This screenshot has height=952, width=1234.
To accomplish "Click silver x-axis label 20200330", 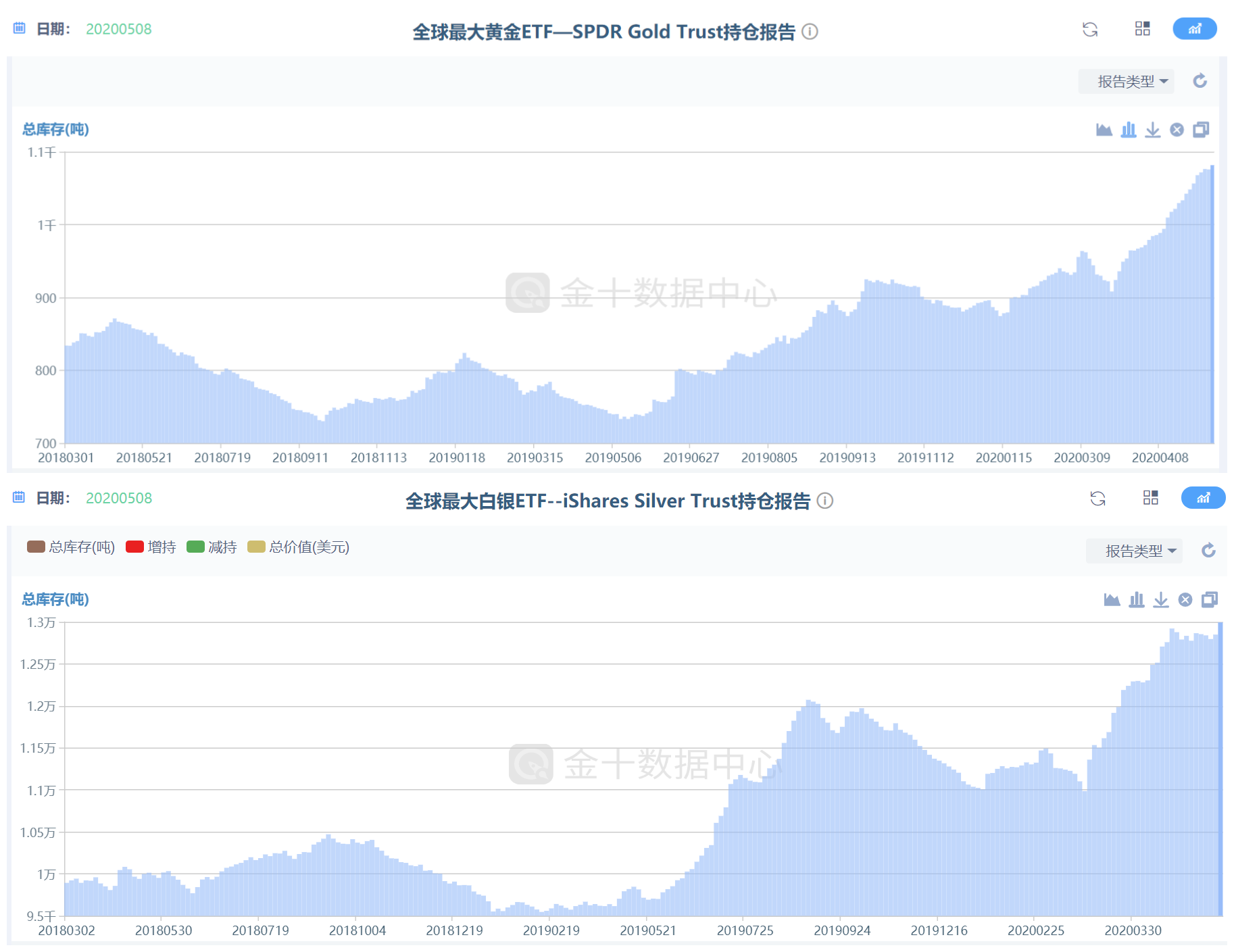I will coord(1133,930).
